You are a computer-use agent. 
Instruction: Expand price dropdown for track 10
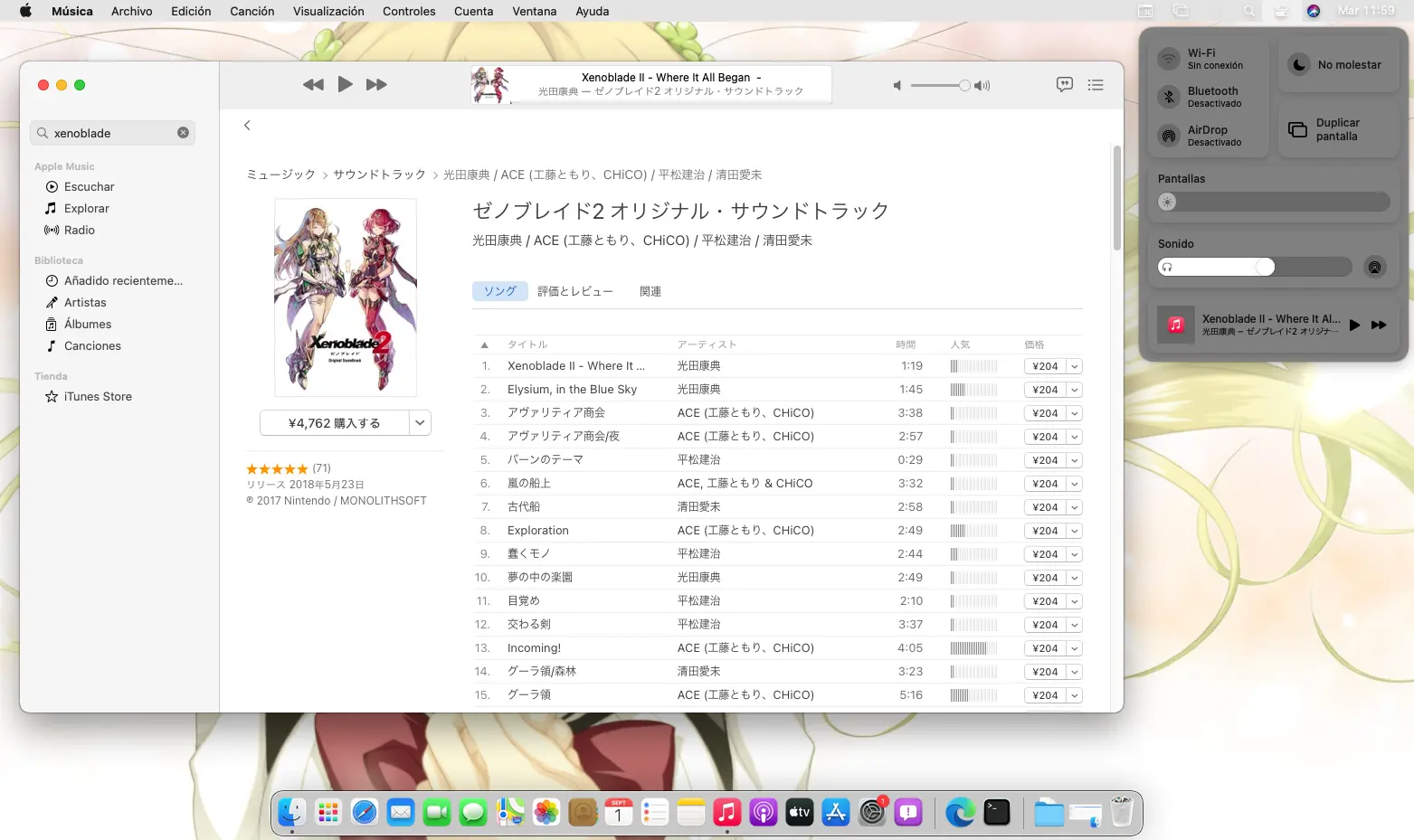pos(1074,578)
